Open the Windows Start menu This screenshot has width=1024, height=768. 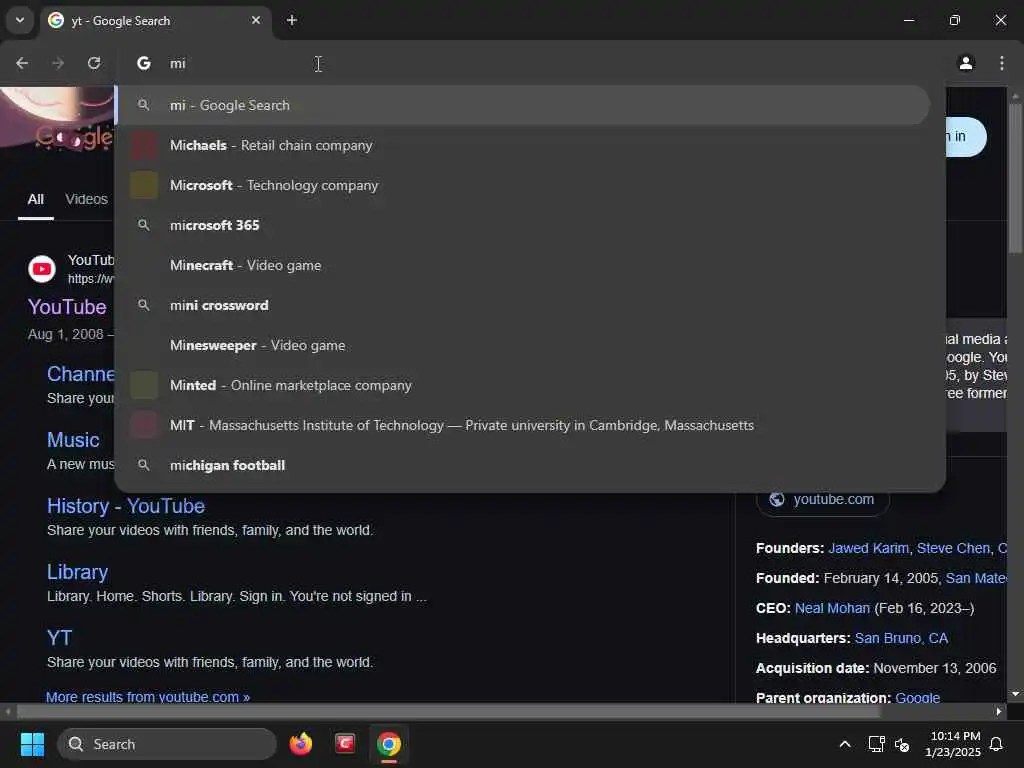tap(32, 744)
